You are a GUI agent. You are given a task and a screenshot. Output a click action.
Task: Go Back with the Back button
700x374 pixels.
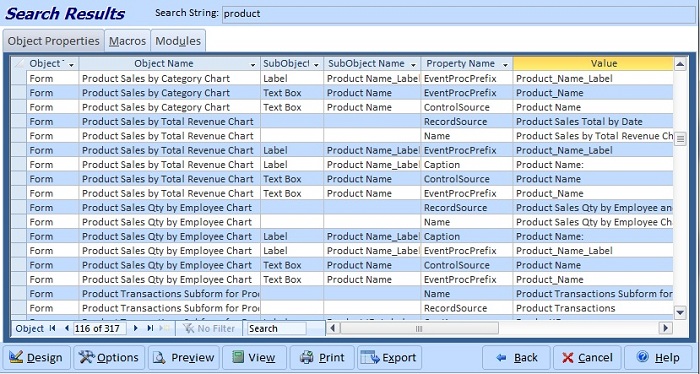516,357
